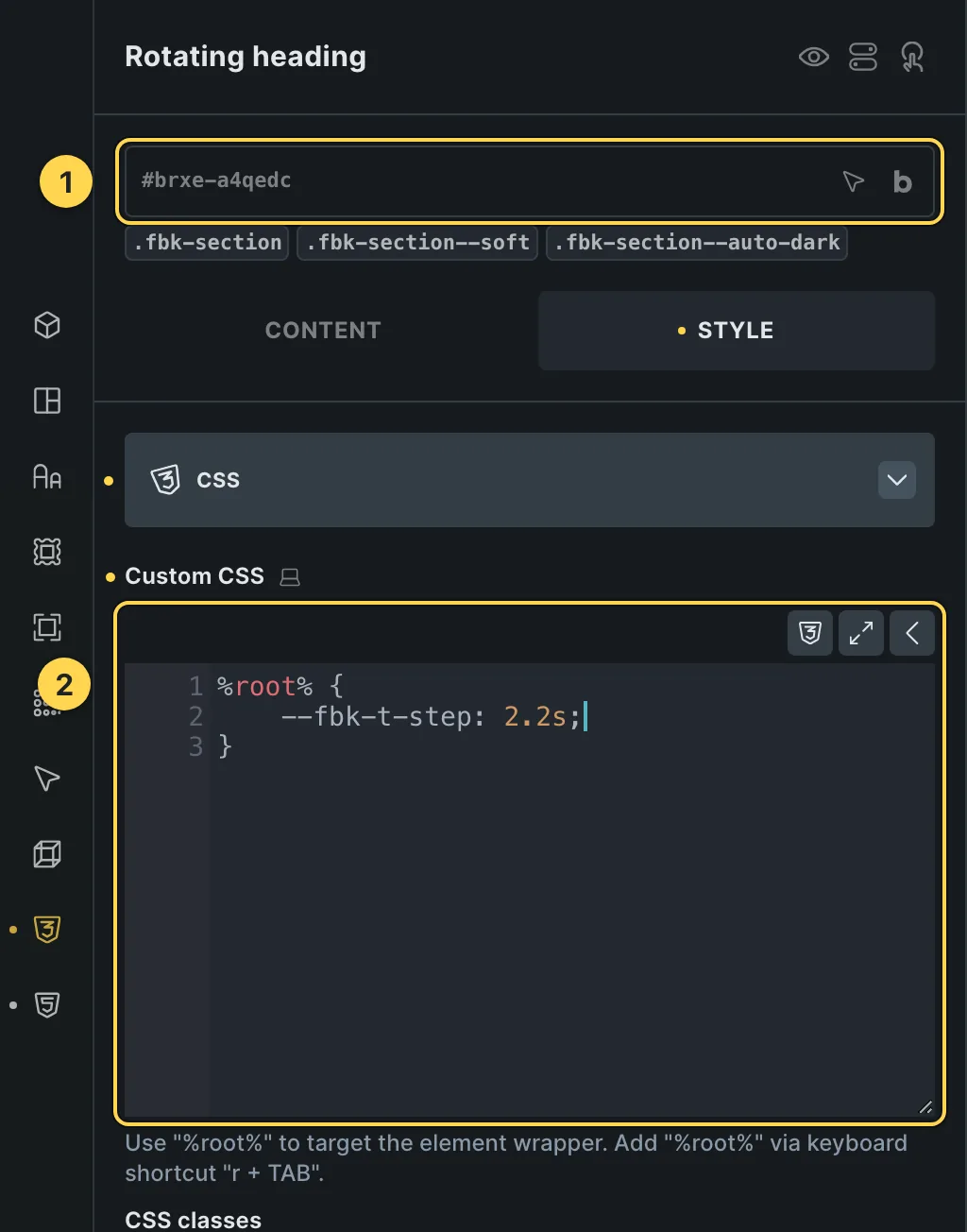Select the .fbk-section--soft class chip

click(417, 243)
